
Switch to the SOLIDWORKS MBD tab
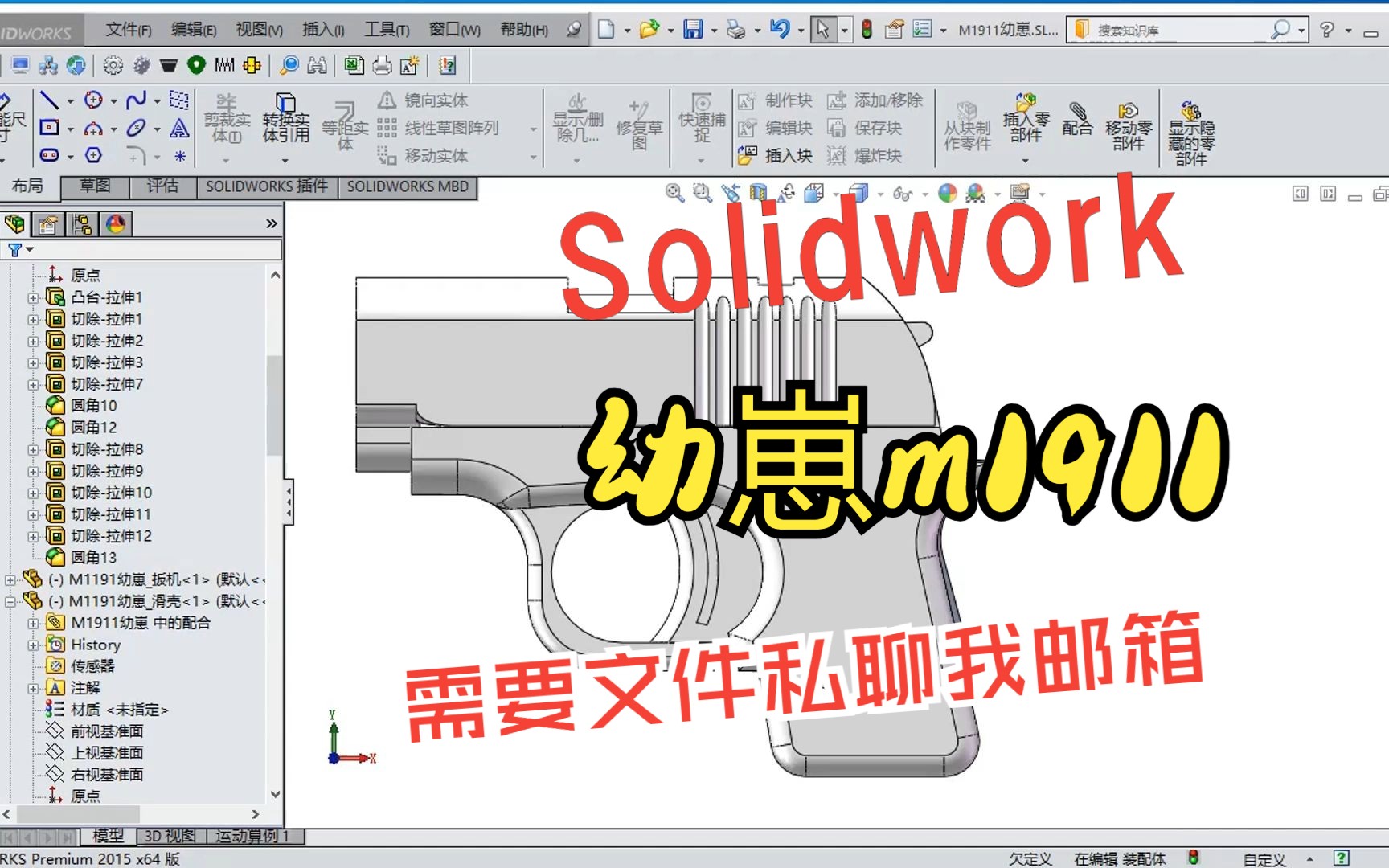408,186
